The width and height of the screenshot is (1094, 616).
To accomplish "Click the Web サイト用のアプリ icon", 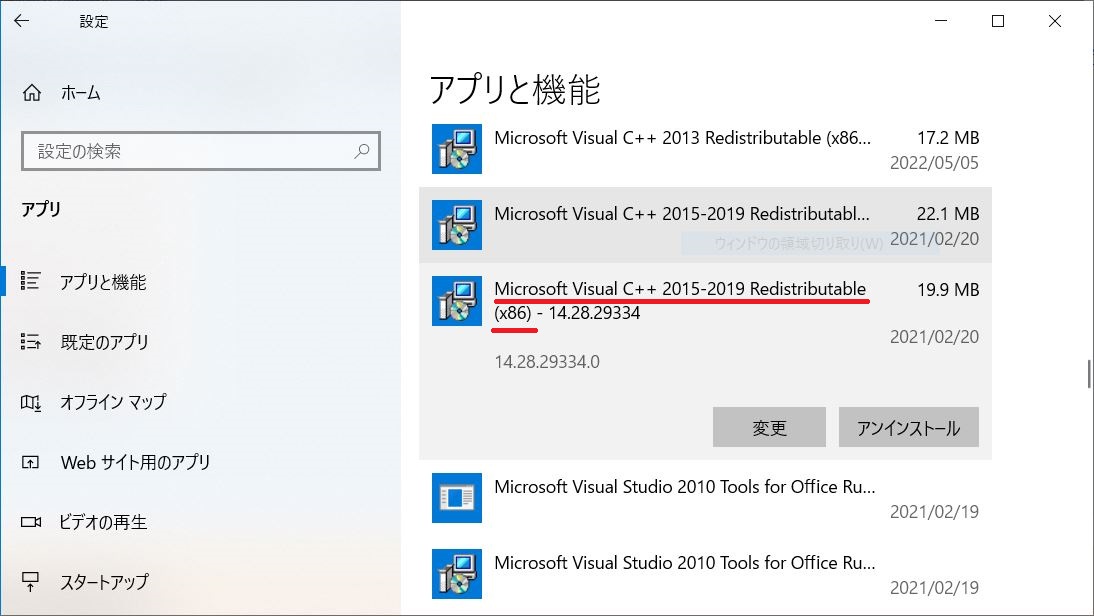I will [30, 462].
